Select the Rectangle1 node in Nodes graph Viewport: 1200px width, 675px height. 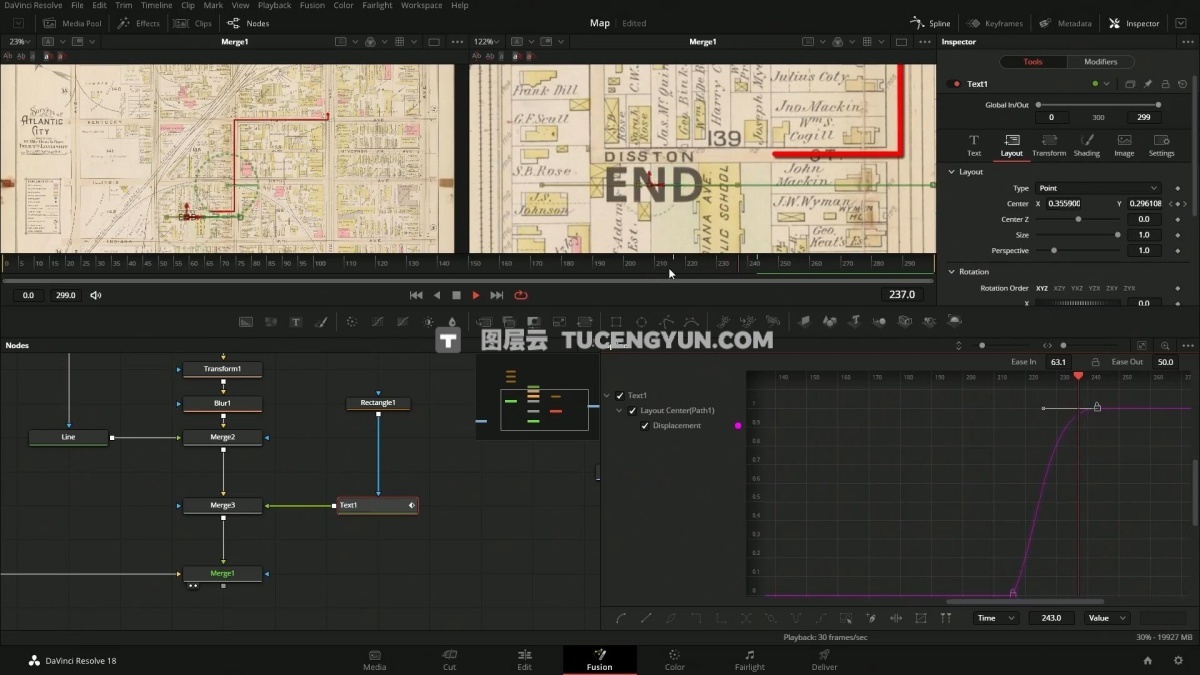coord(378,403)
